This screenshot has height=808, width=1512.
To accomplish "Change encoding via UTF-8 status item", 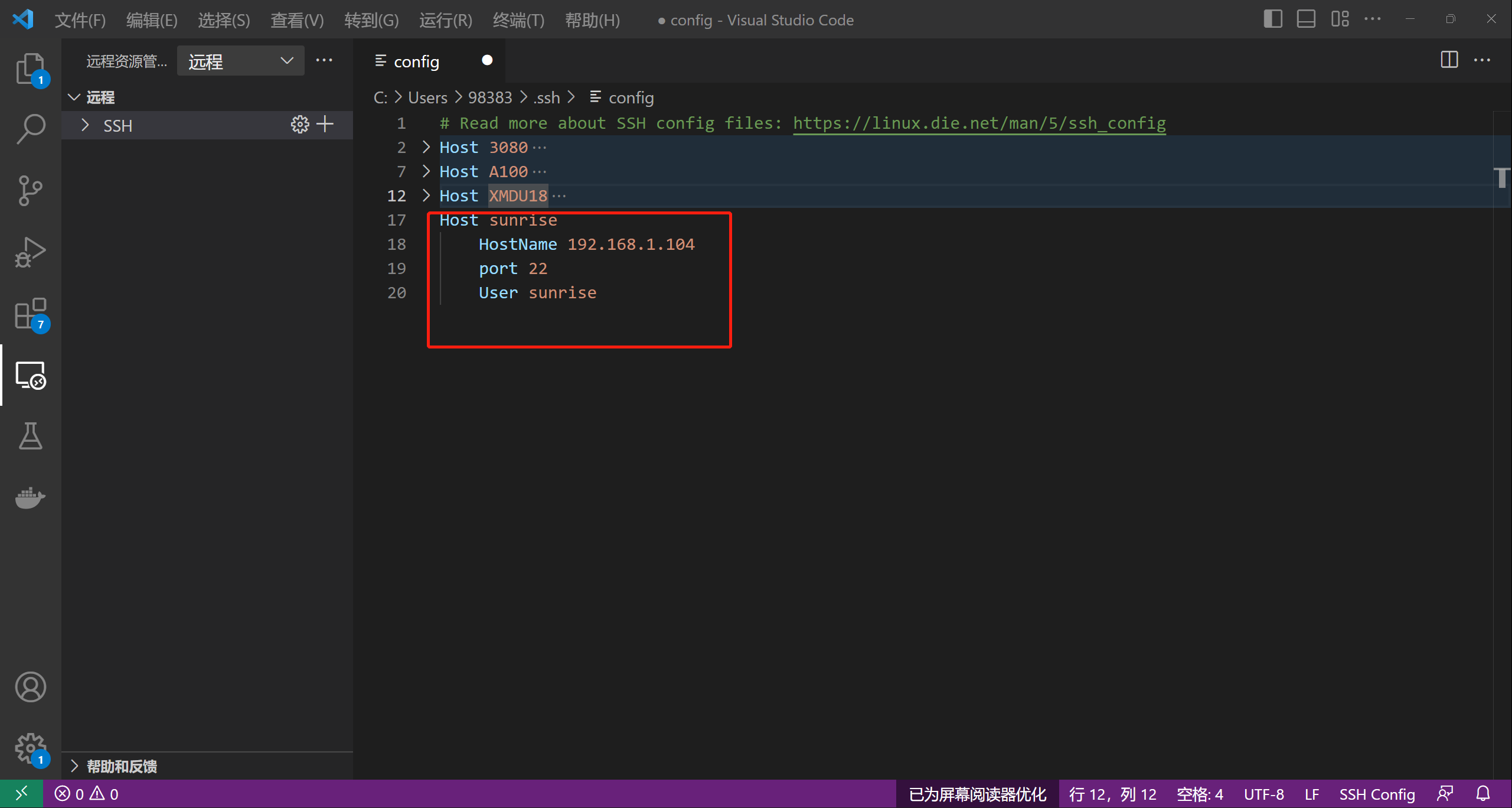I will click(1264, 794).
